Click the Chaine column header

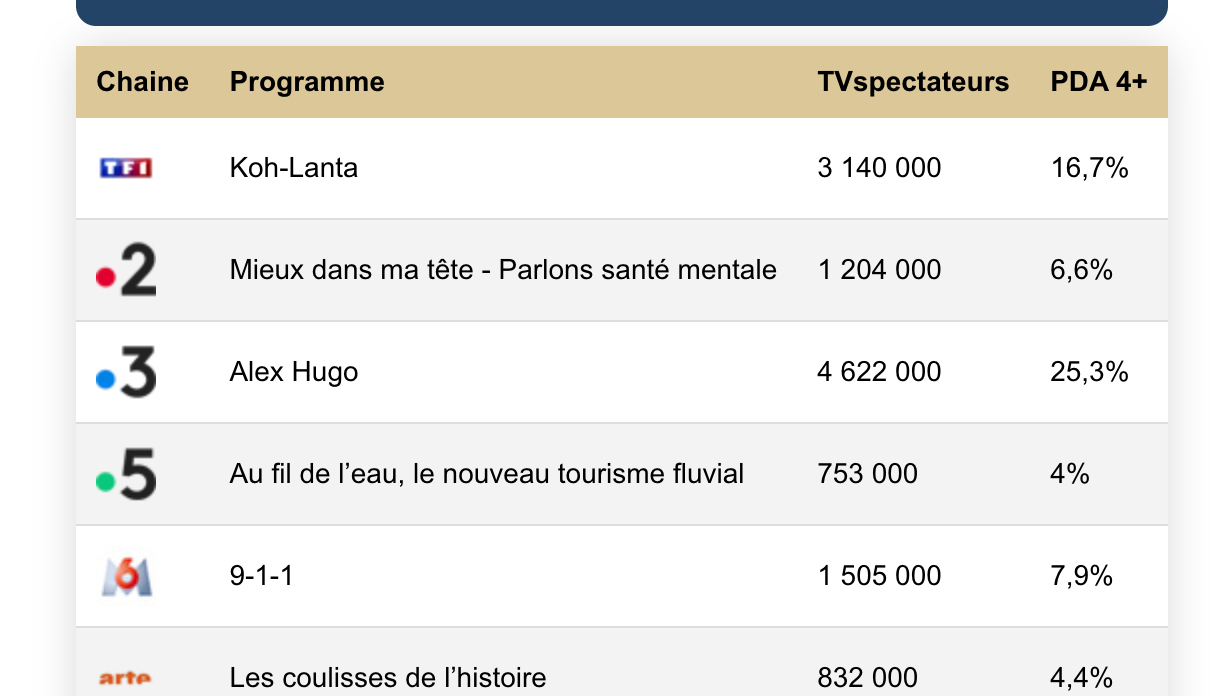tap(142, 82)
